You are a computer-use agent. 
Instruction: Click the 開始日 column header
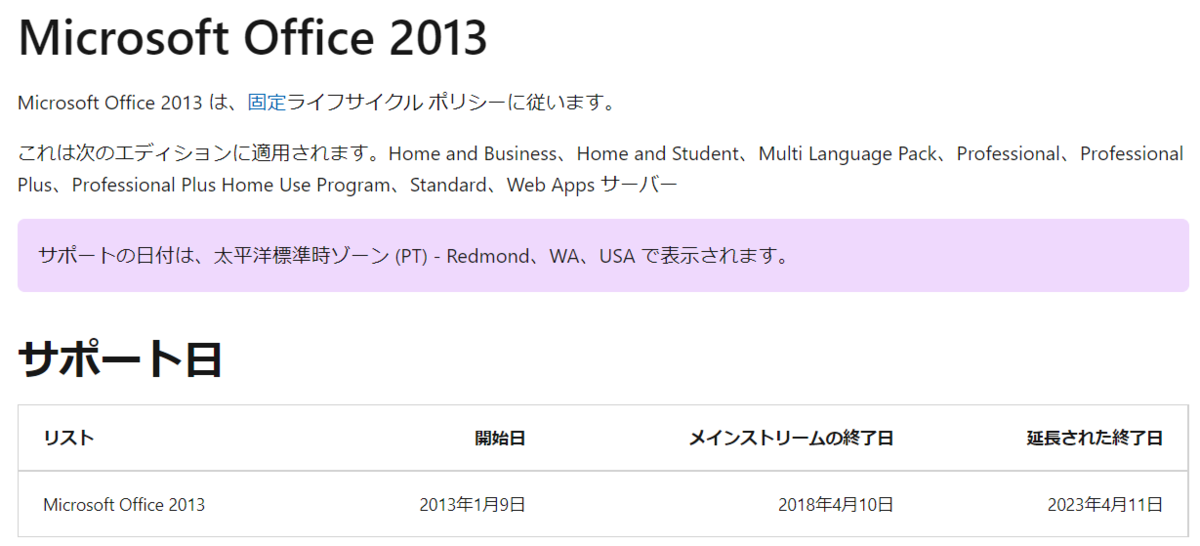pyautogui.click(x=500, y=438)
